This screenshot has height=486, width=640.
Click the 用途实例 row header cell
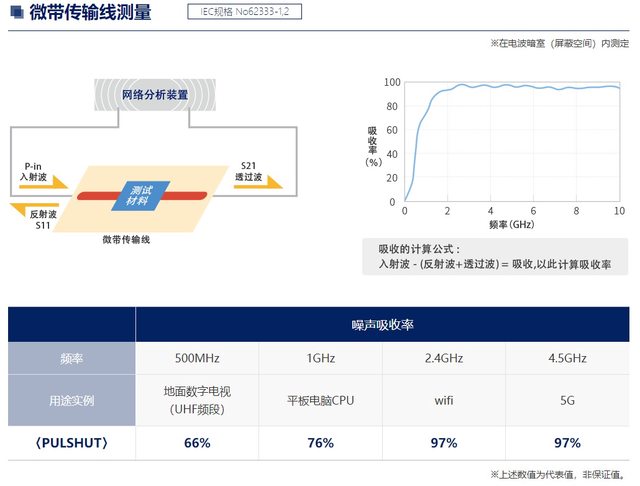72,400
